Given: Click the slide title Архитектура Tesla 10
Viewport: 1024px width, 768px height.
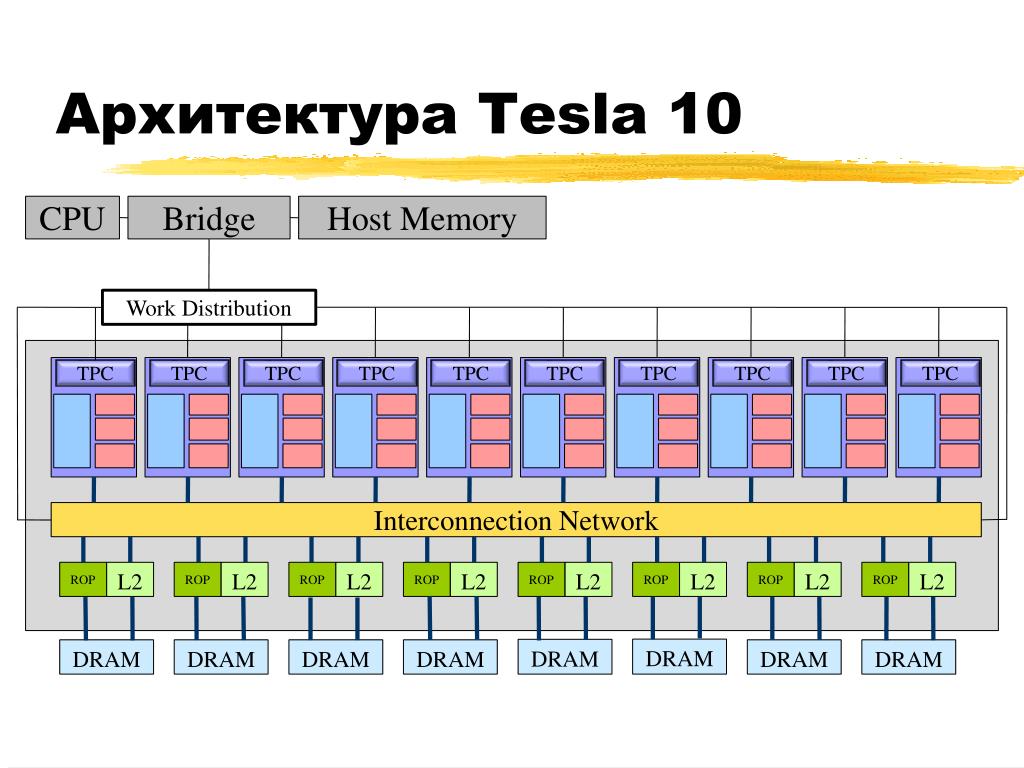Looking at the screenshot, I should coord(399,114).
